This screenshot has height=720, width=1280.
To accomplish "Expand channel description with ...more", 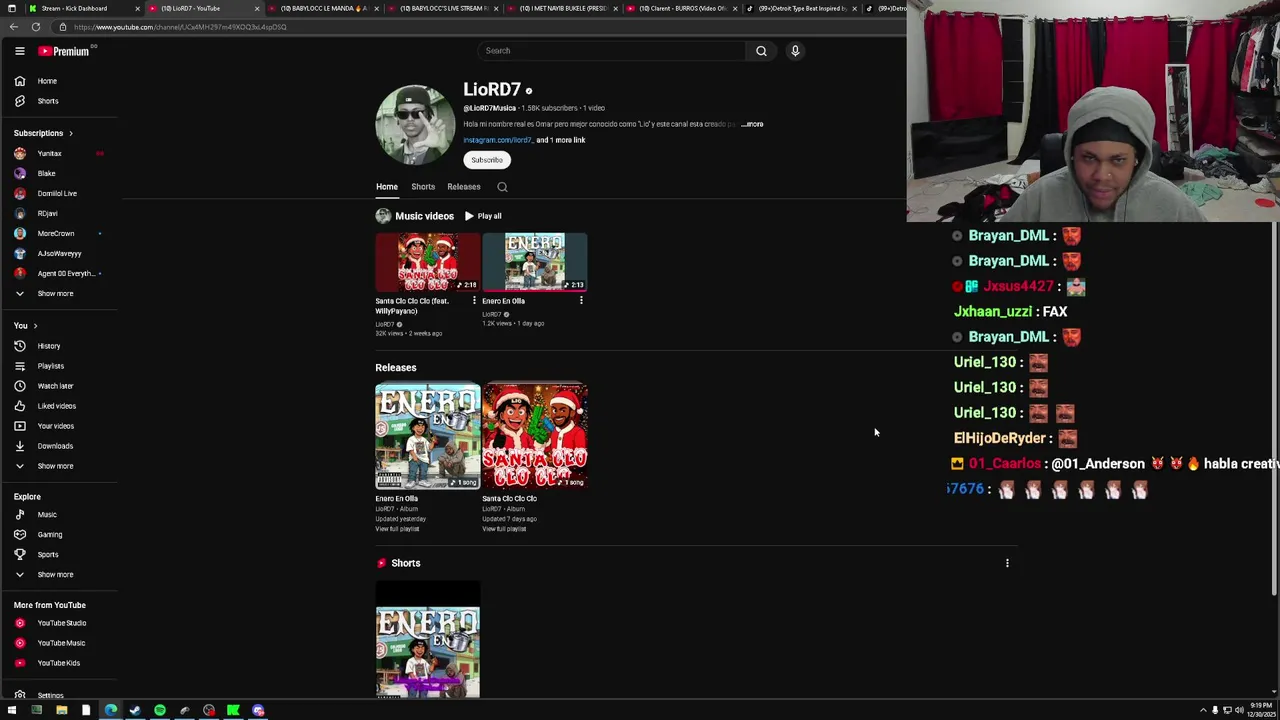I will click(752, 124).
